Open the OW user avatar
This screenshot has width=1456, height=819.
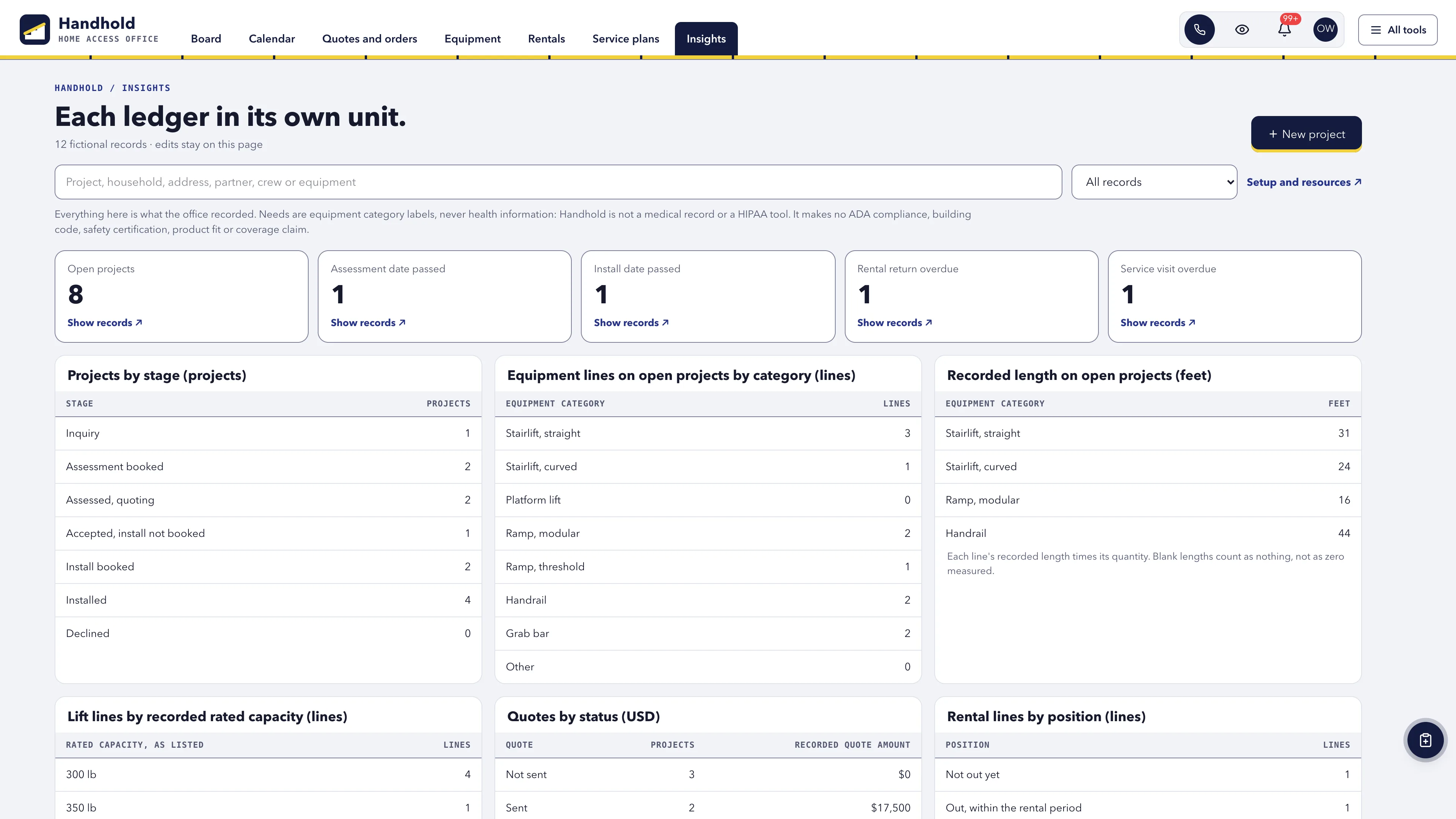(1326, 30)
